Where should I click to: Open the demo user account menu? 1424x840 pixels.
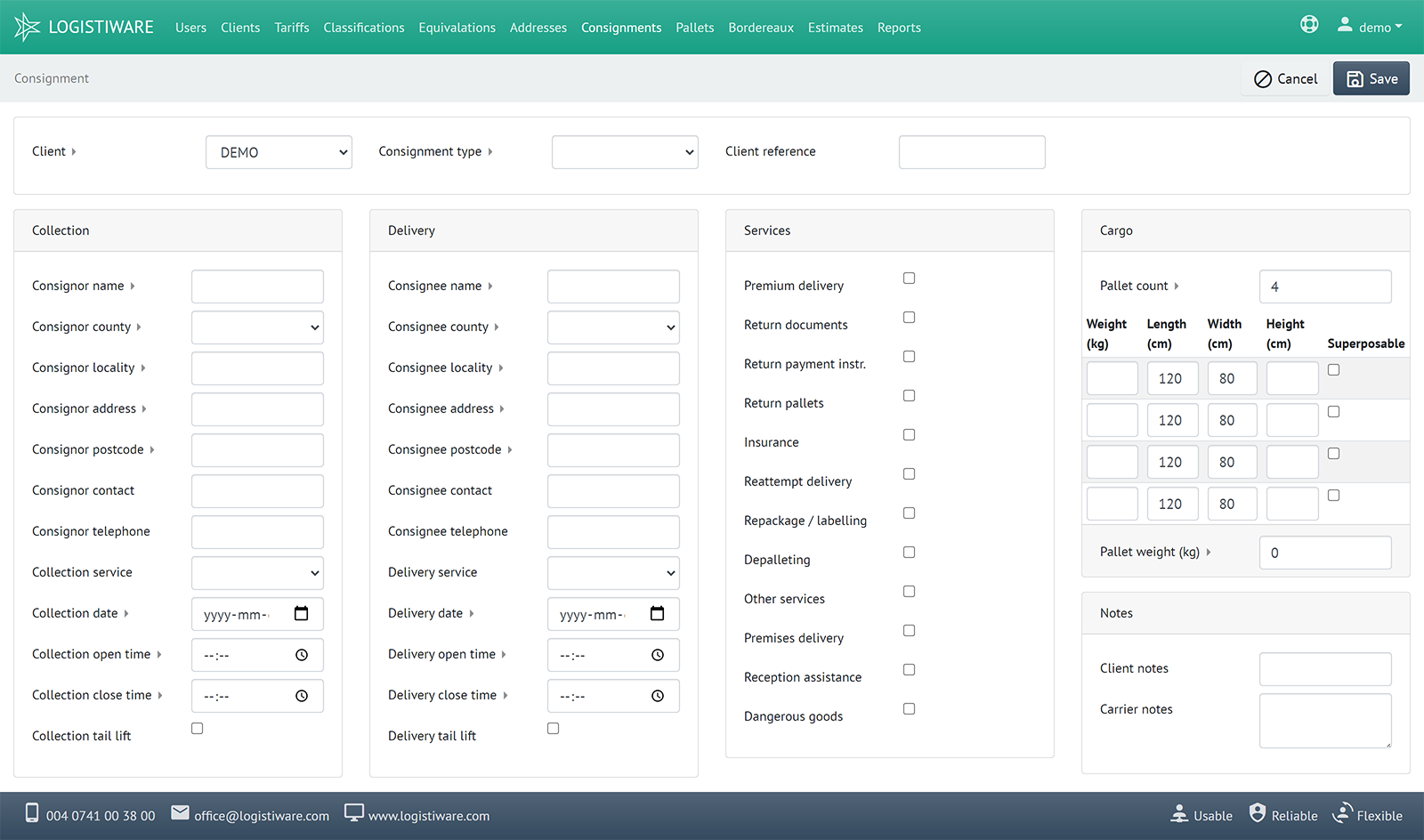point(1370,27)
